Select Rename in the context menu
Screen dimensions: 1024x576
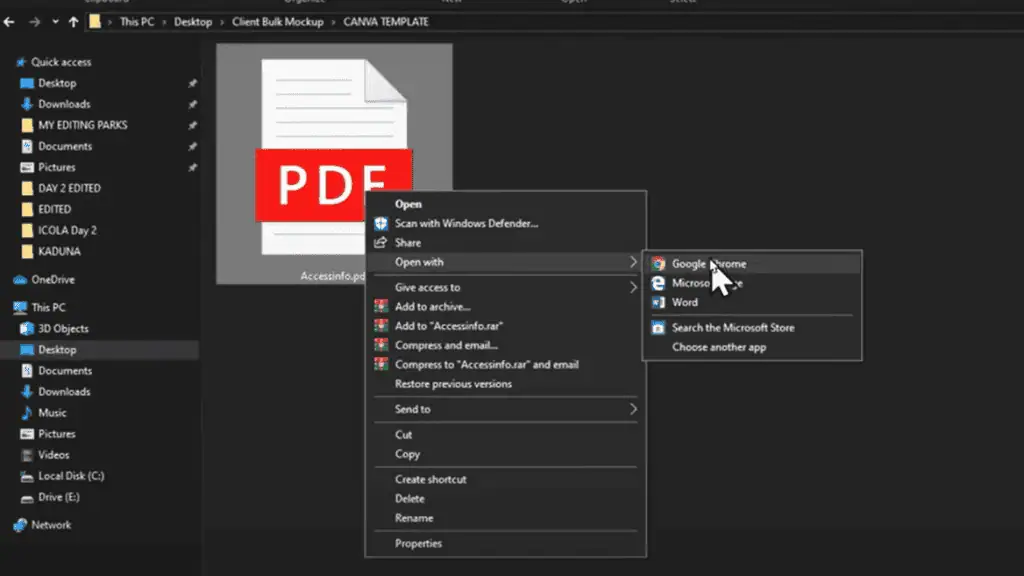click(x=414, y=518)
